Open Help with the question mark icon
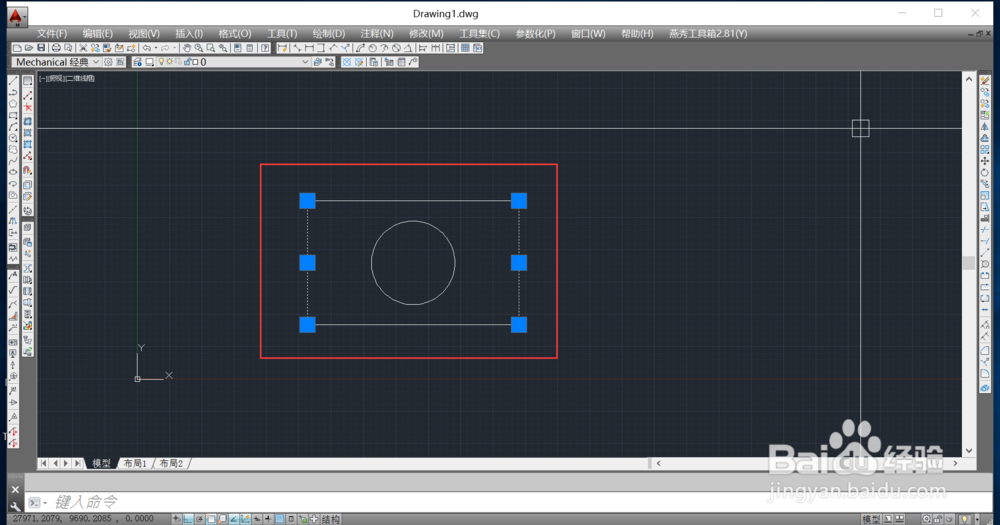This screenshot has height=525, width=1000. click(265, 48)
